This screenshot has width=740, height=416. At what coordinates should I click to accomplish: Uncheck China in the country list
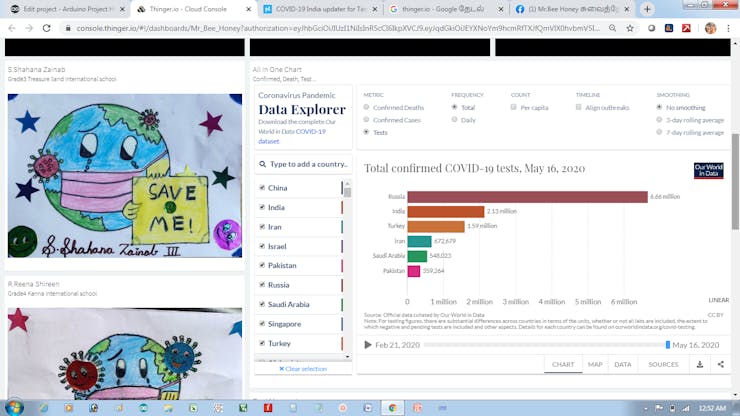[262, 188]
